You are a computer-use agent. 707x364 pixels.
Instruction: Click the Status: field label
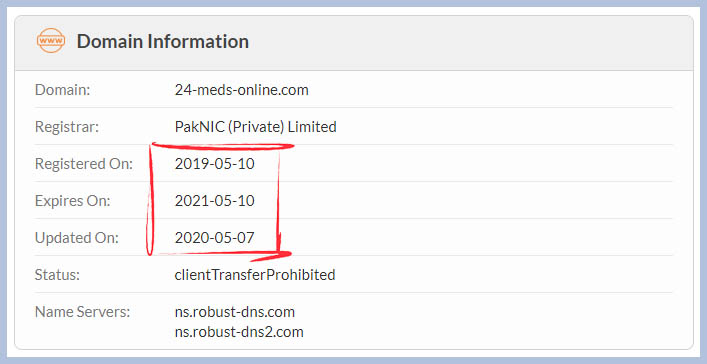57,275
